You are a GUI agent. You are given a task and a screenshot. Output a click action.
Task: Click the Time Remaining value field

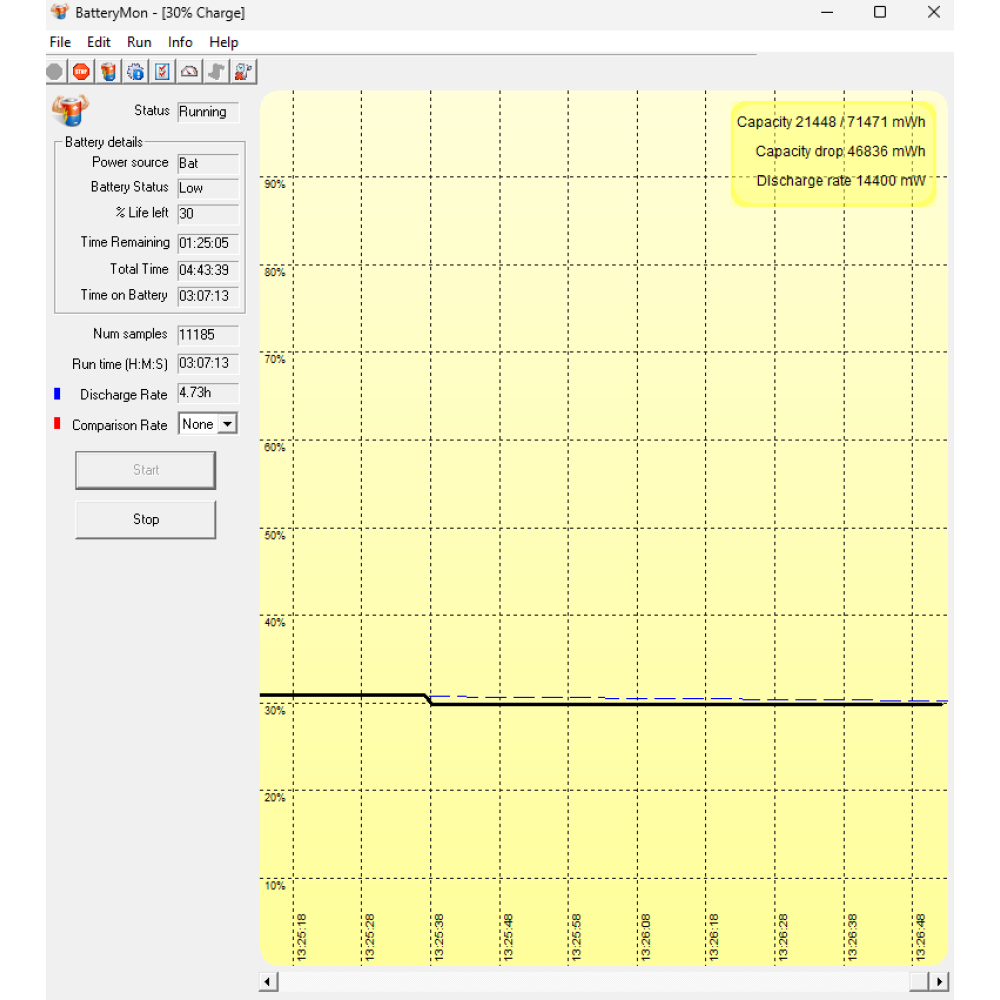(x=208, y=243)
